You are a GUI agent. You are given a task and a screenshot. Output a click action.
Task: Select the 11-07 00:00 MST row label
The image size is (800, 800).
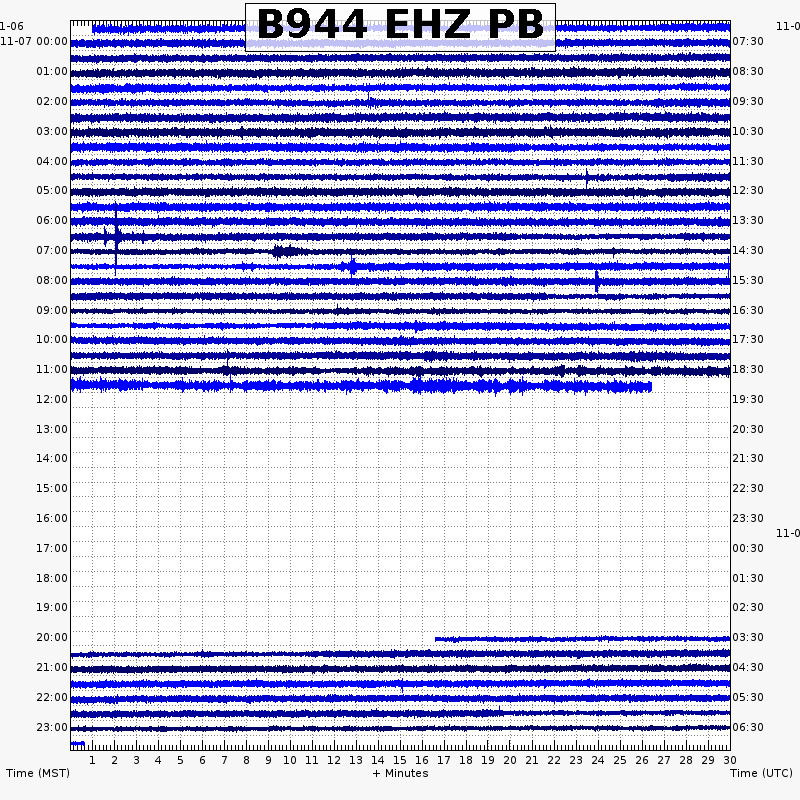click(x=34, y=41)
